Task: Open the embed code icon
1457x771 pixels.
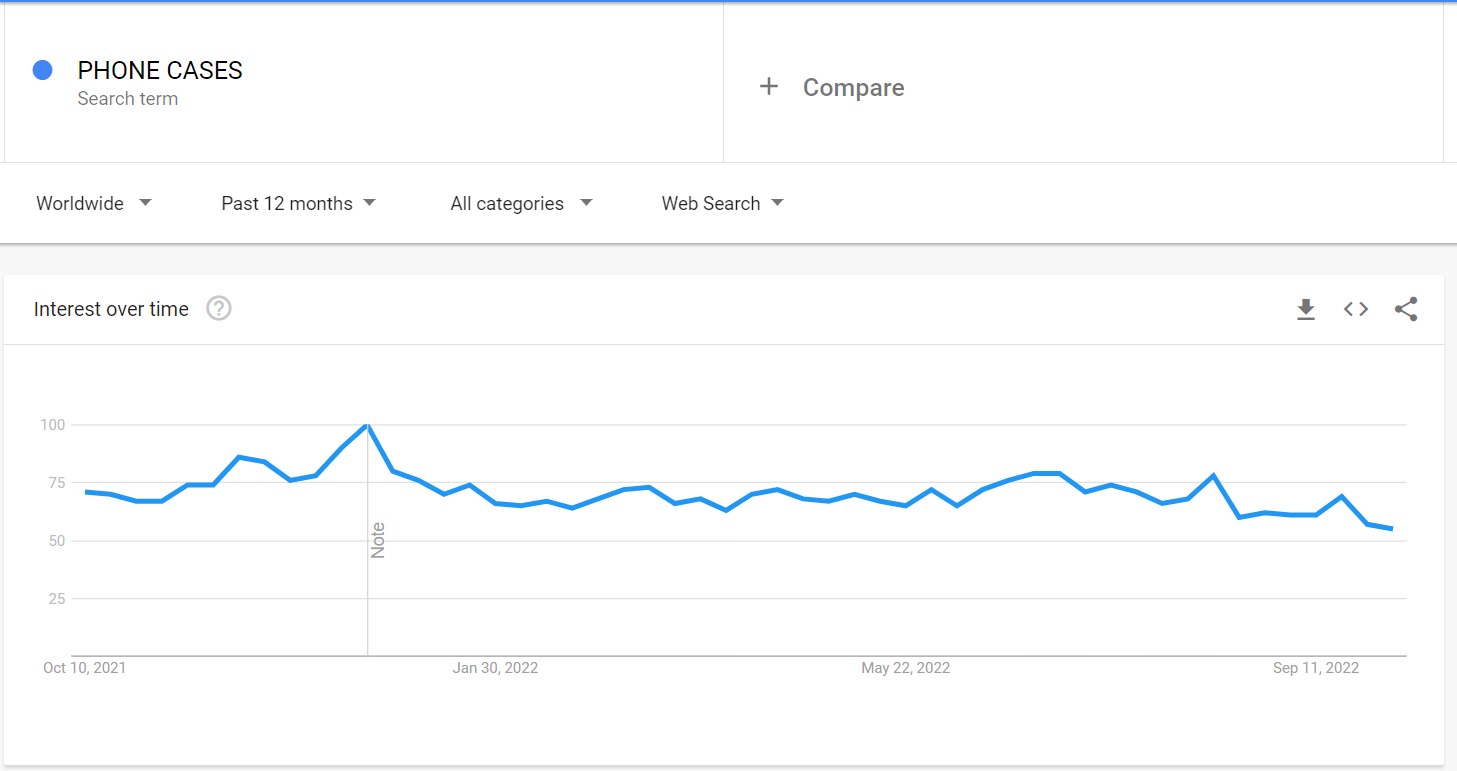Action: (x=1355, y=309)
